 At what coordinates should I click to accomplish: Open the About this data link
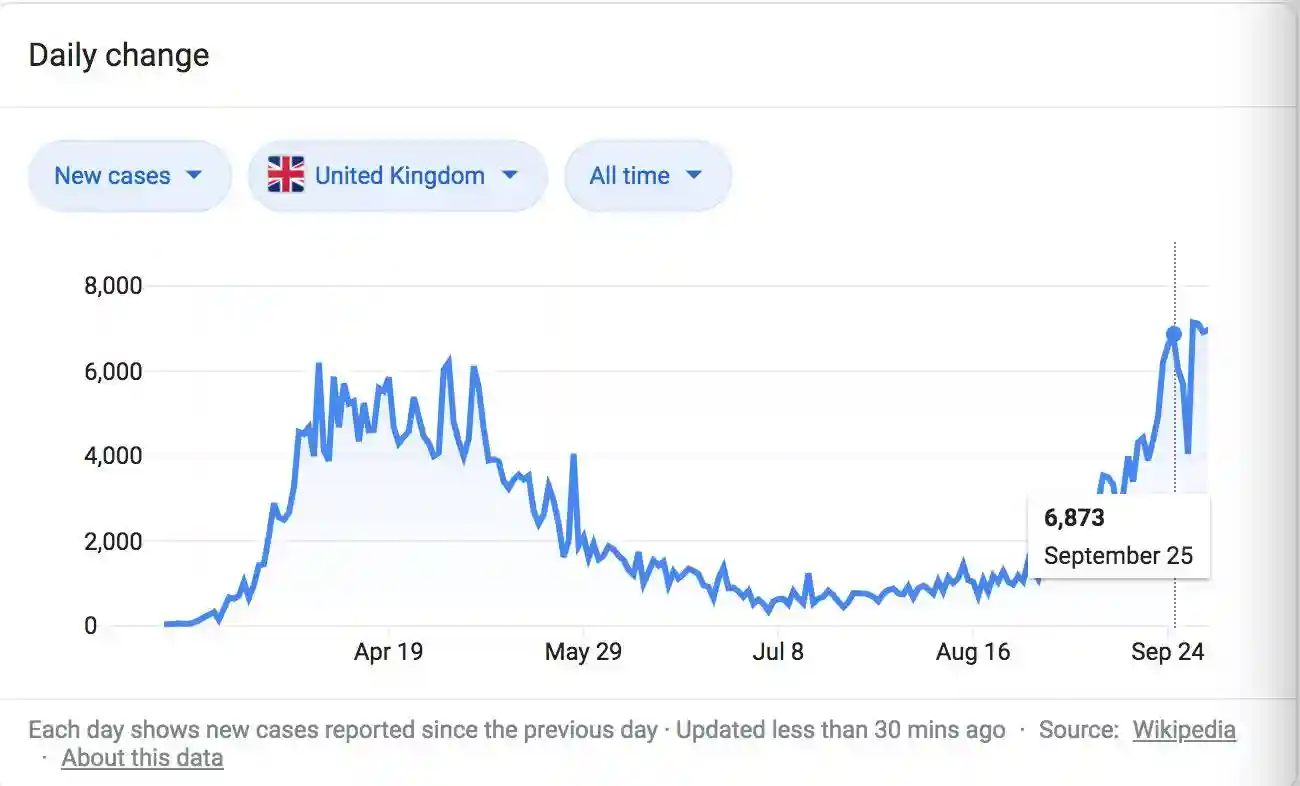pyautogui.click(x=142, y=758)
